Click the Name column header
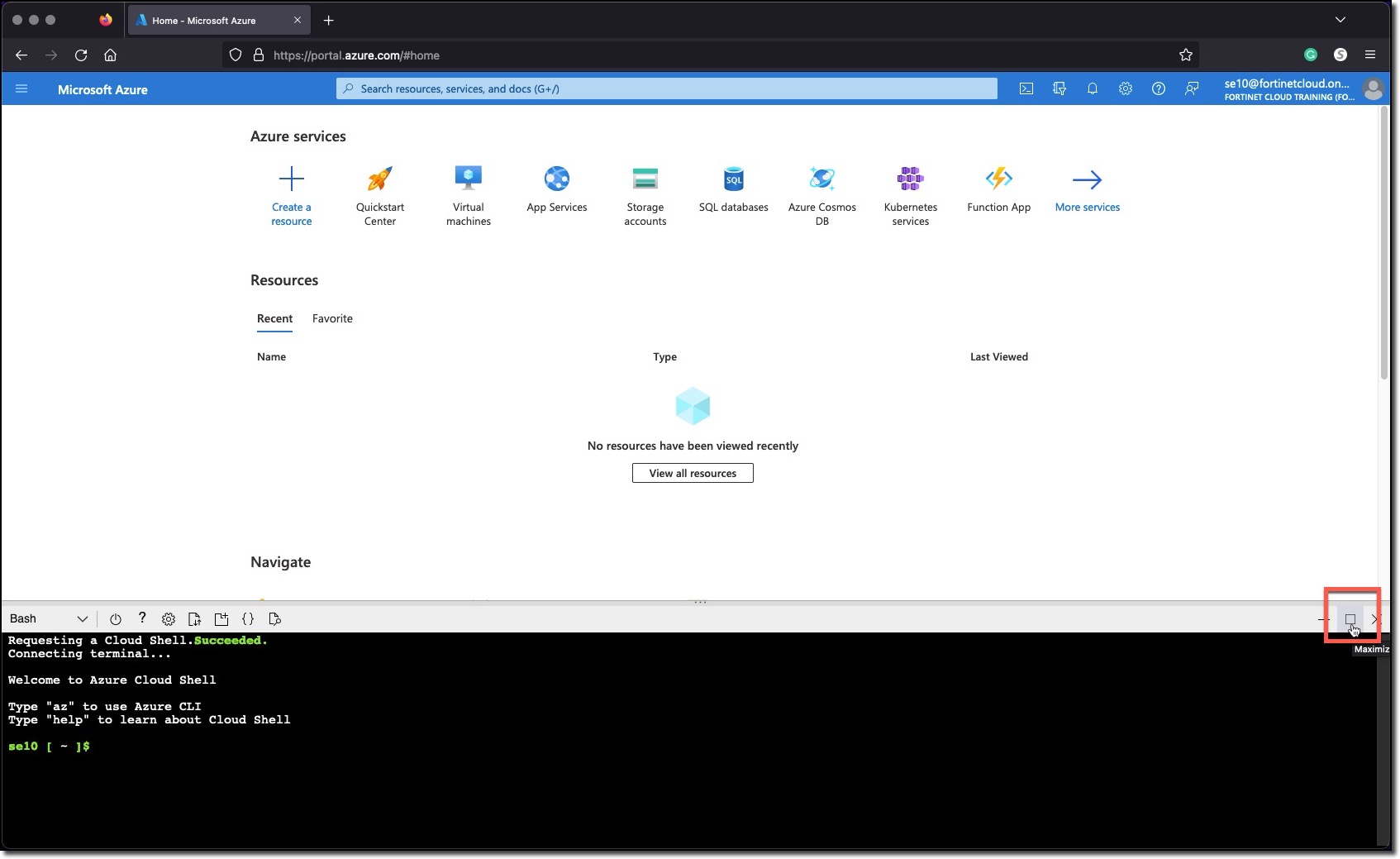 271,356
